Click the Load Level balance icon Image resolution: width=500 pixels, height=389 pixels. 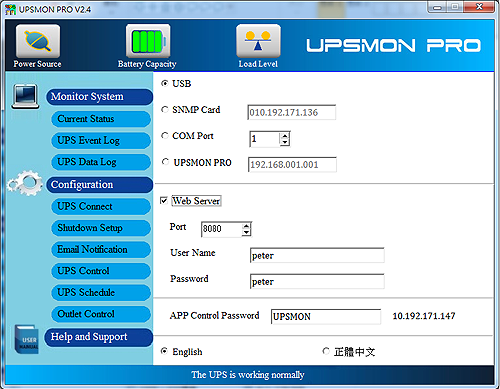click(258, 41)
